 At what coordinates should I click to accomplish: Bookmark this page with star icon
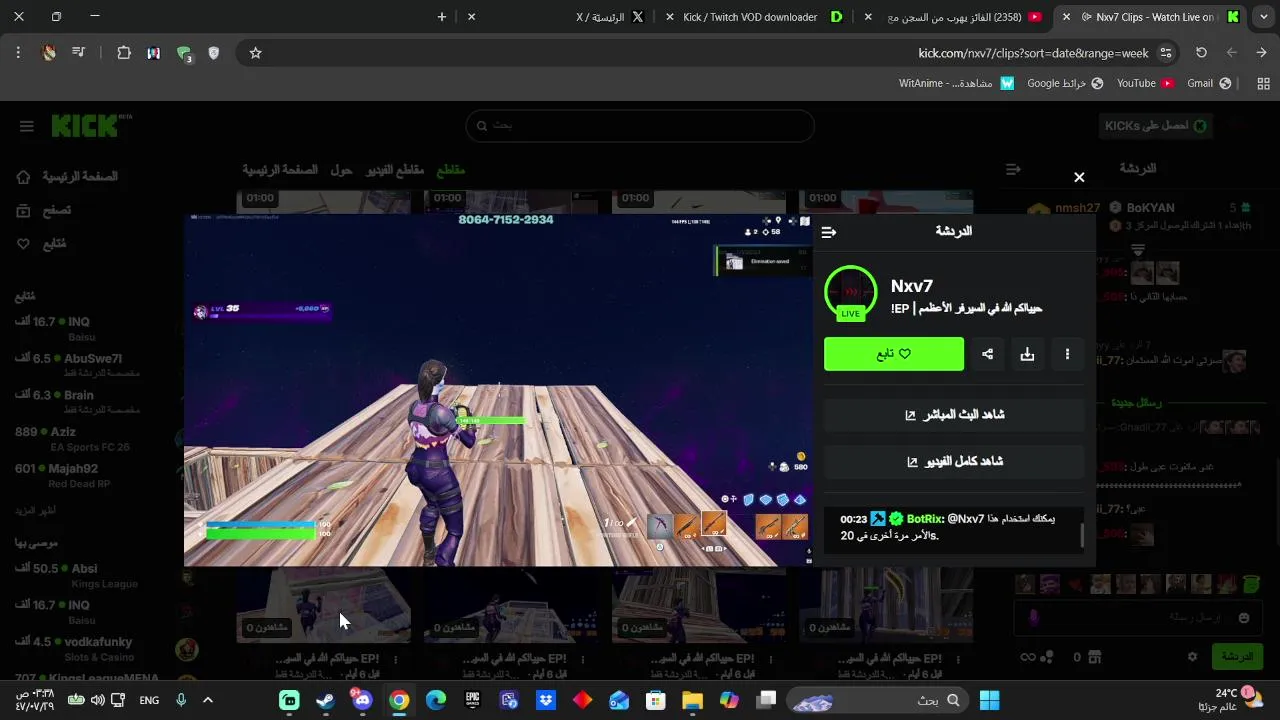pyautogui.click(x=255, y=53)
